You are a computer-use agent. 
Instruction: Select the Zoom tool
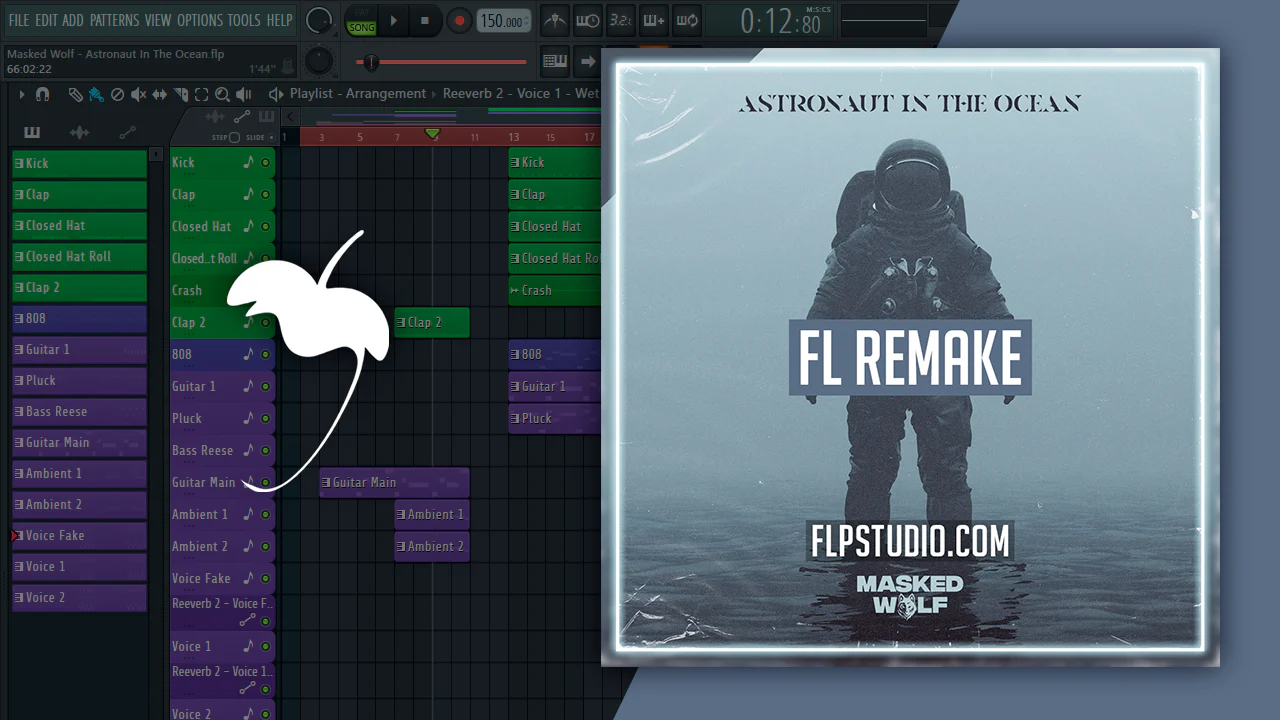pyautogui.click(x=222, y=94)
